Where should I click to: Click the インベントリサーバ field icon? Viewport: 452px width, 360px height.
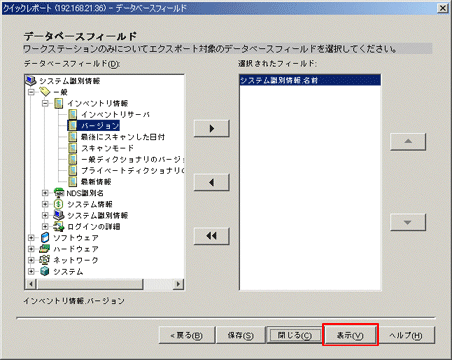tap(73, 114)
